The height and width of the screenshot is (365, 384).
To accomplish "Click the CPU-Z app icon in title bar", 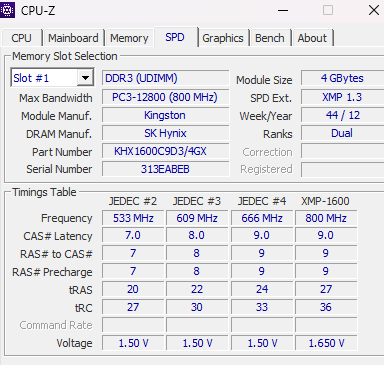I will 7,10.
